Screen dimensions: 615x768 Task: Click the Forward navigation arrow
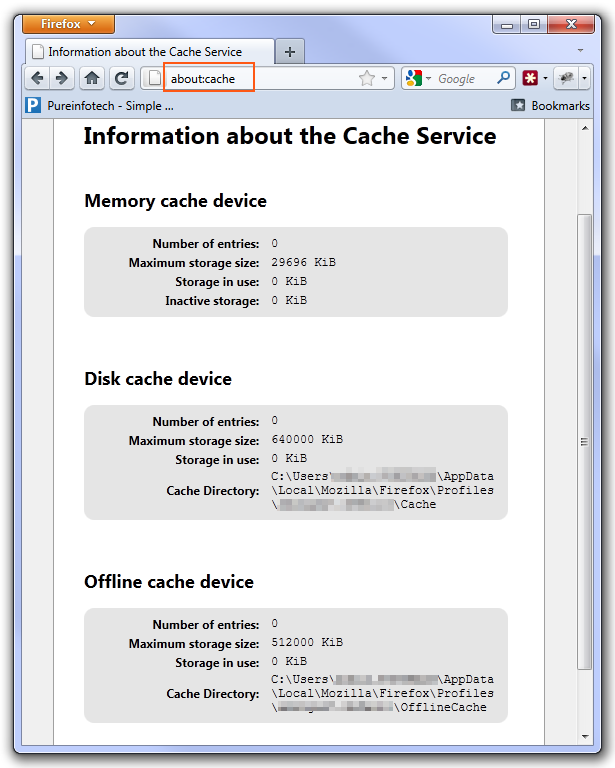tap(62, 78)
